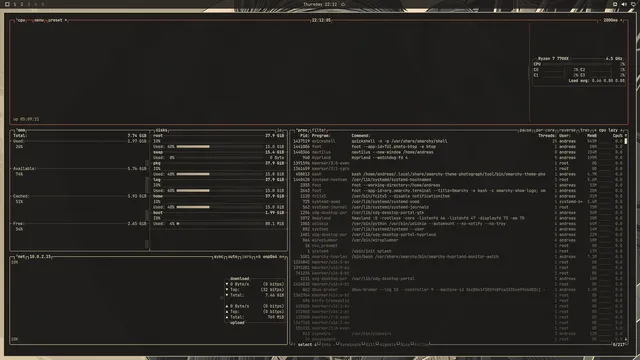Click the kill process button
Image resolution: width=640 pixels, height=360 pixels.
click(x=370, y=344)
